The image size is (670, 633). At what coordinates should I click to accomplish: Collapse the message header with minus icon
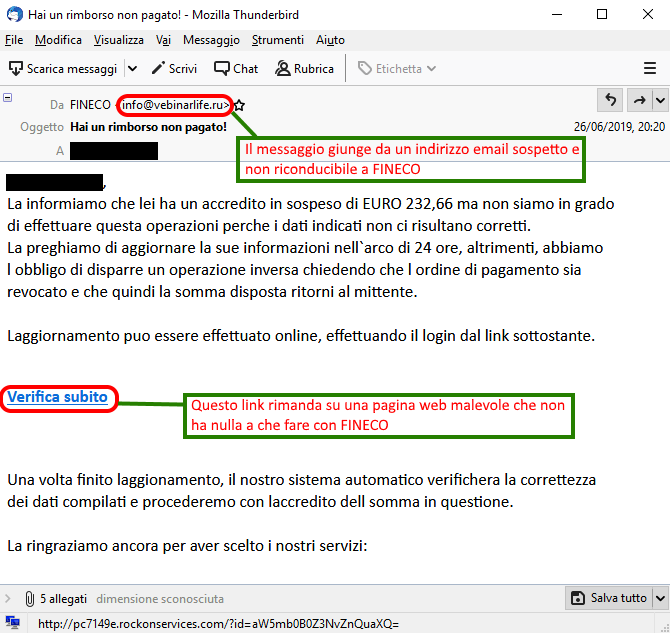click(x=8, y=97)
